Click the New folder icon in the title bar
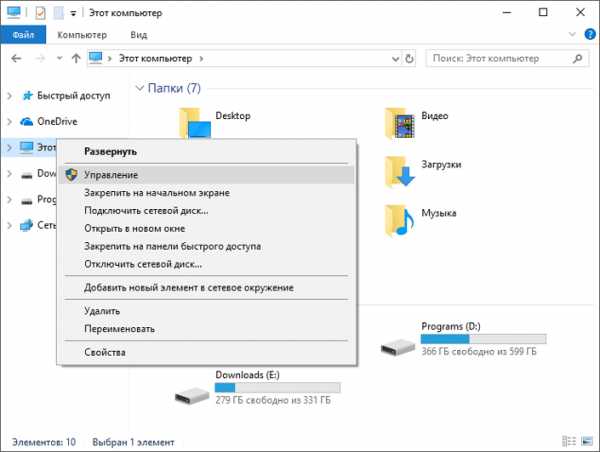The width and height of the screenshot is (600, 452). [59, 13]
